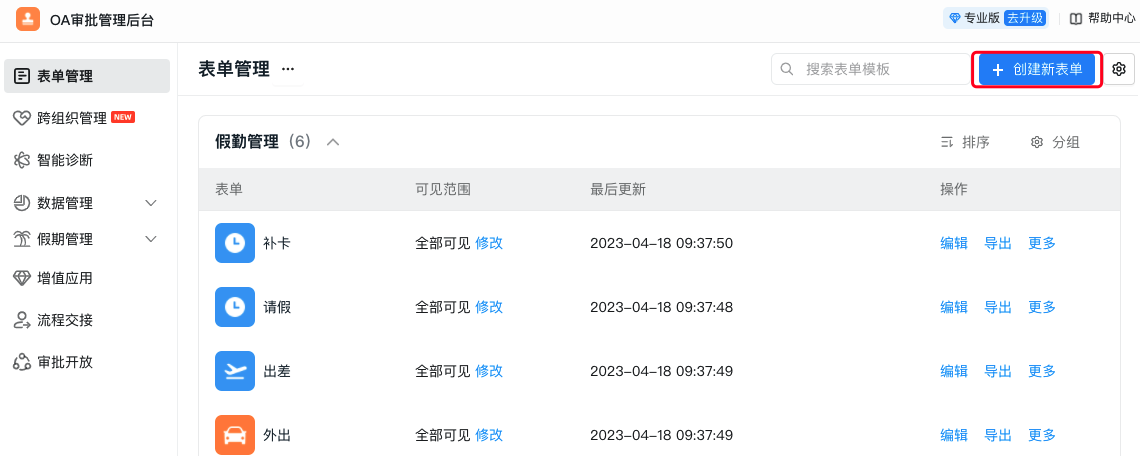Click the settings gear next to 创建新表单
Screen dimensions: 1140x456
tap(1119, 69)
